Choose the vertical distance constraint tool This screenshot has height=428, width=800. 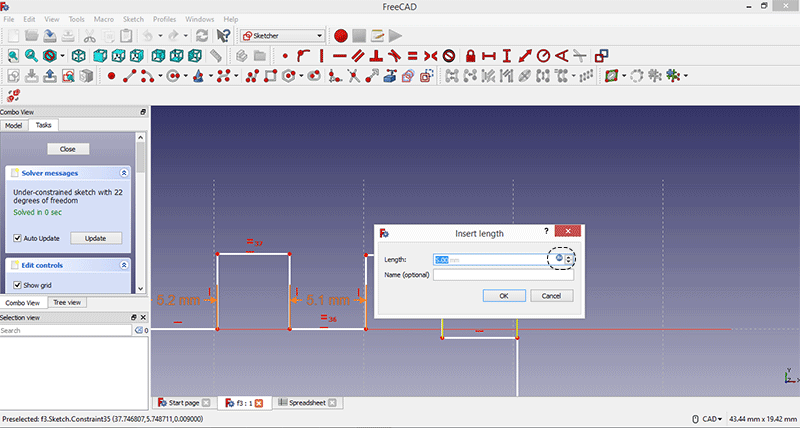(x=508, y=55)
